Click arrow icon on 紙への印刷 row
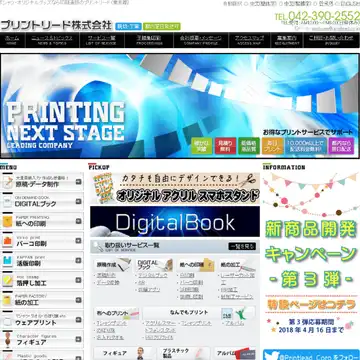360x360 pixels. pyautogui.click(x=78, y=221)
